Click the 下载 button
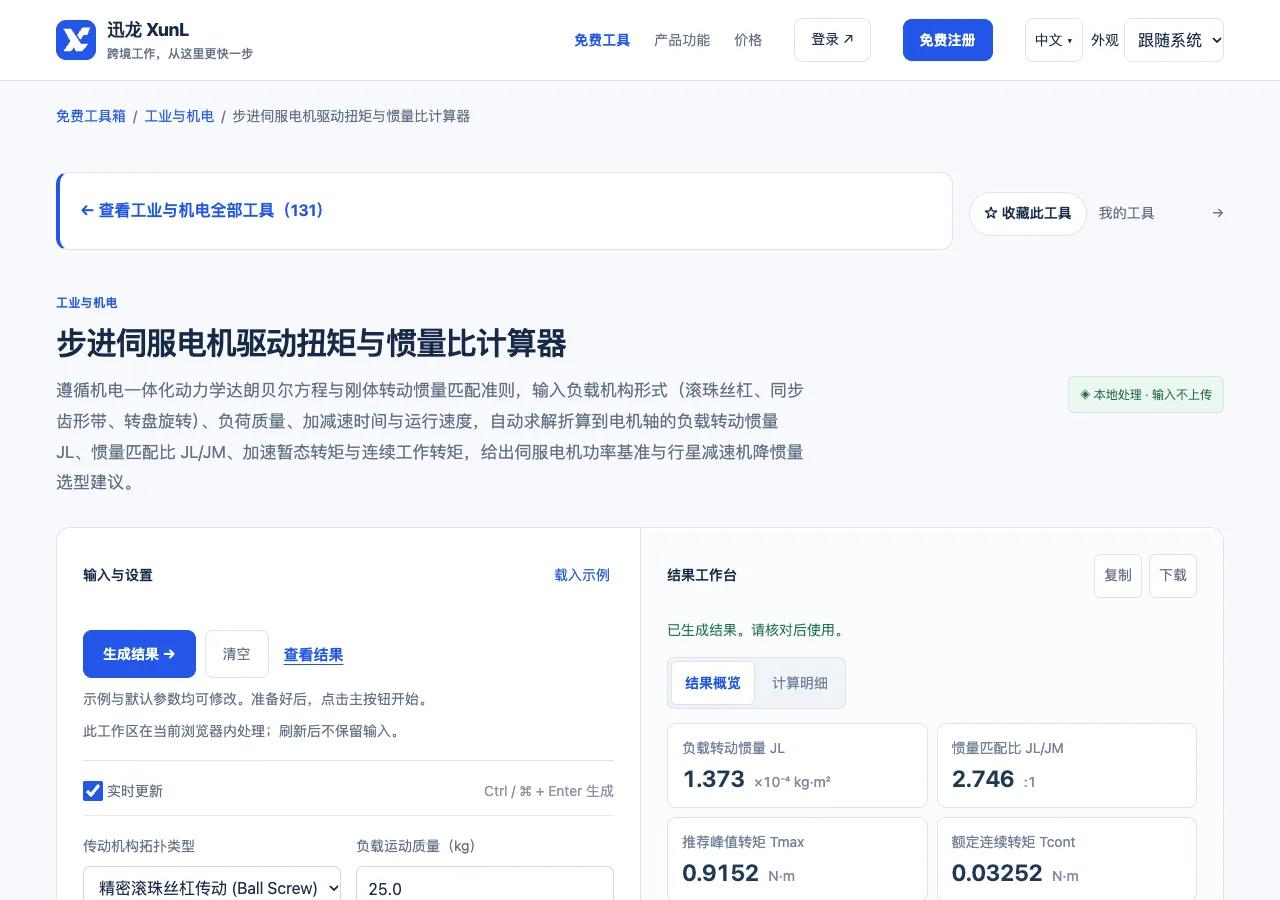Image resolution: width=1280 pixels, height=900 pixels. 1173,575
